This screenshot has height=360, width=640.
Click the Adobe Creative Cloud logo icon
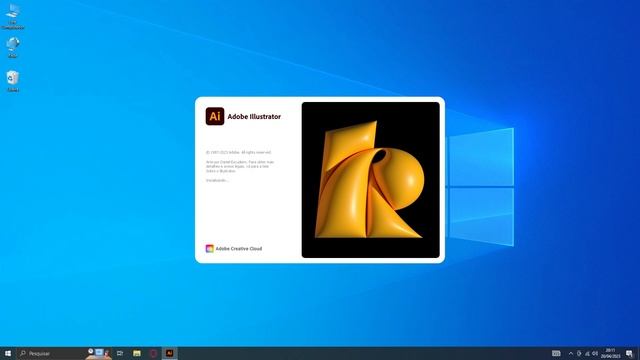click(209, 249)
